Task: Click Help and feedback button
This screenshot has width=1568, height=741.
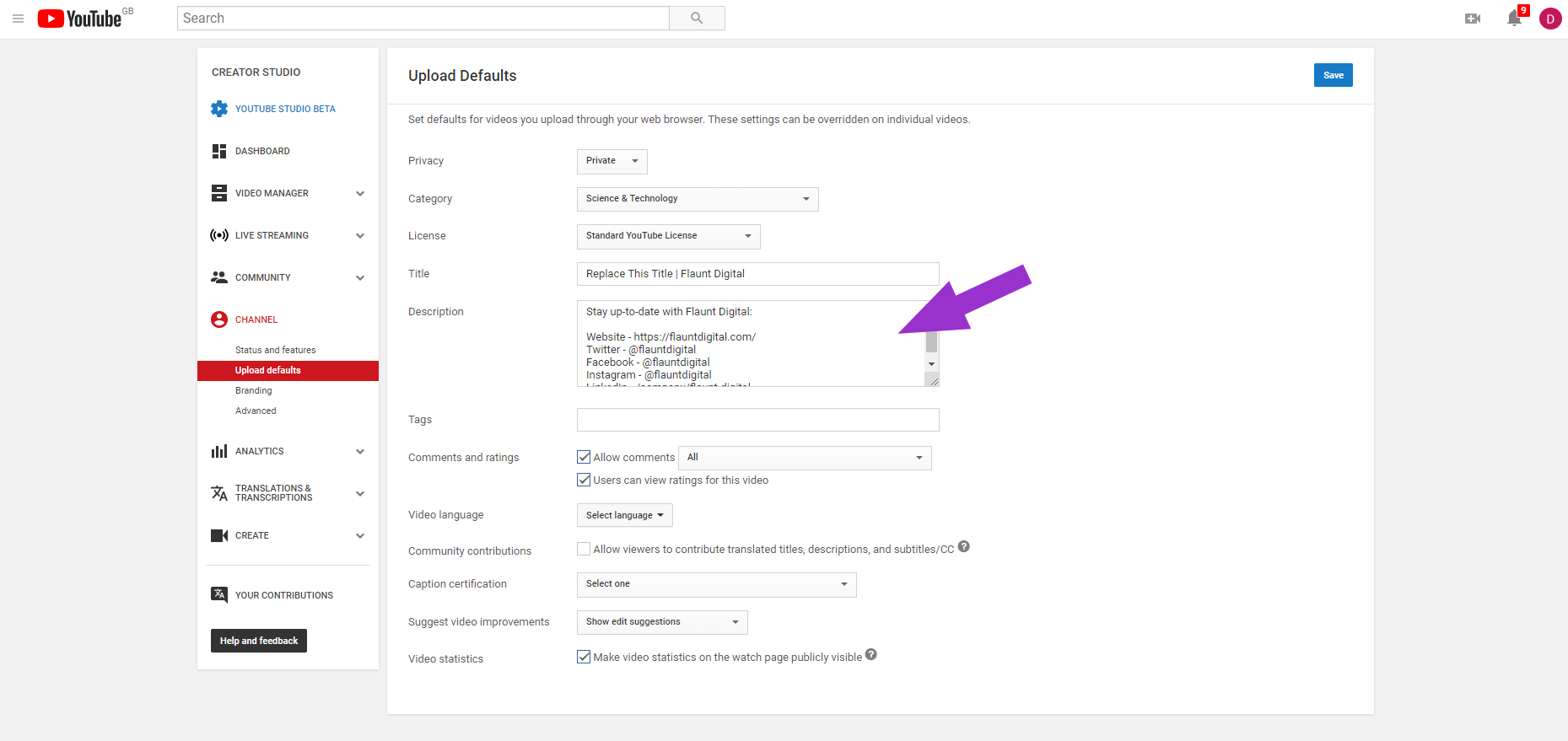Action: [259, 641]
